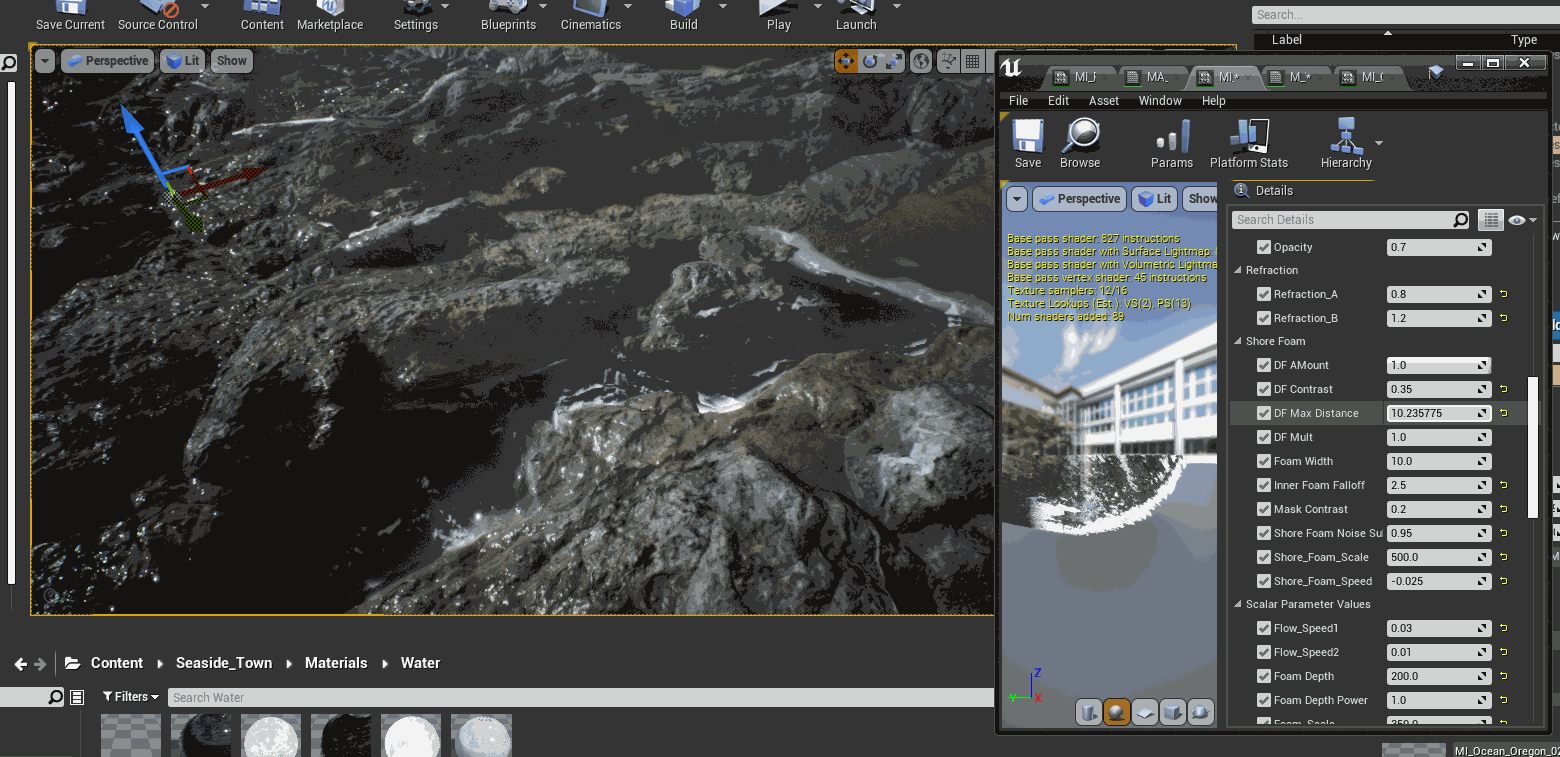Open the Asset menu in material editor
The width and height of the screenshot is (1560, 757).
tap(1104, 101)
